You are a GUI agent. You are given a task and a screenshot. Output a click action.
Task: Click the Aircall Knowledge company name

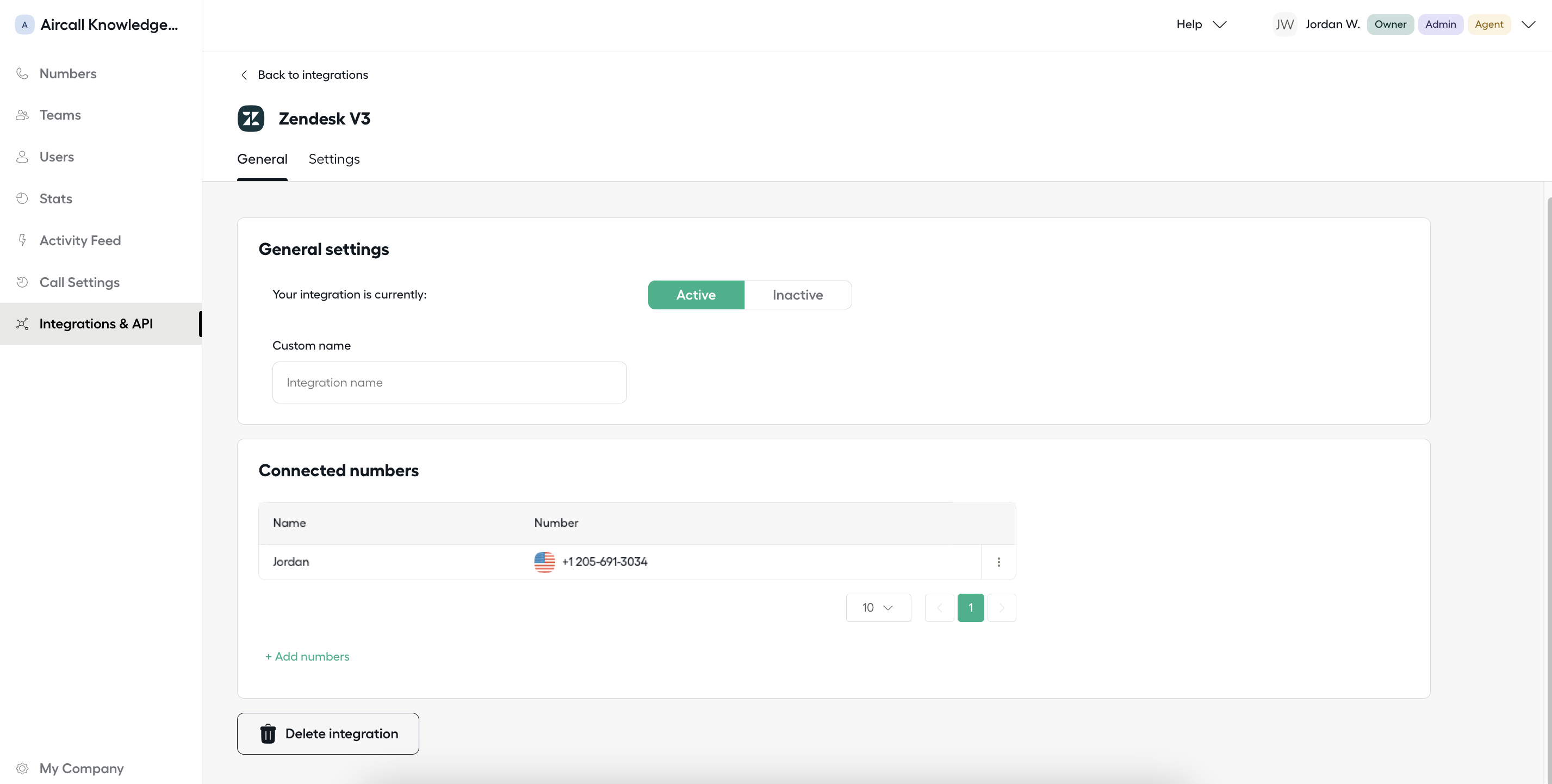click(109, 24)
